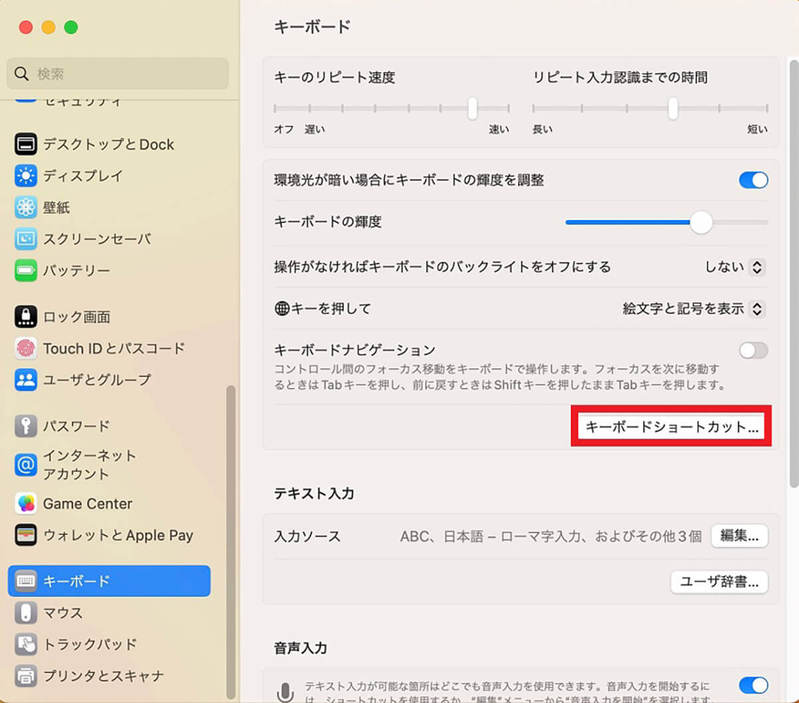Image resolution: width=799 pixels, height=703 pixels.
Task: Click the ロック画面 padlock icon
Action: [25, 317]
